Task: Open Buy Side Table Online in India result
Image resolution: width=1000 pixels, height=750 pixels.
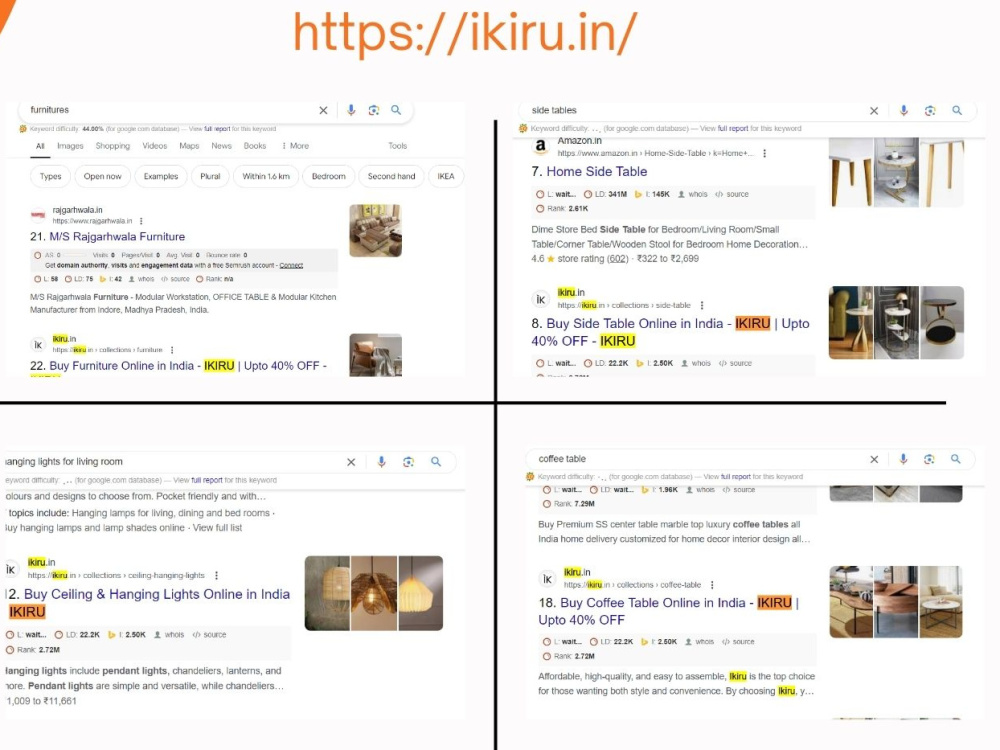Action: click(670, 332)
